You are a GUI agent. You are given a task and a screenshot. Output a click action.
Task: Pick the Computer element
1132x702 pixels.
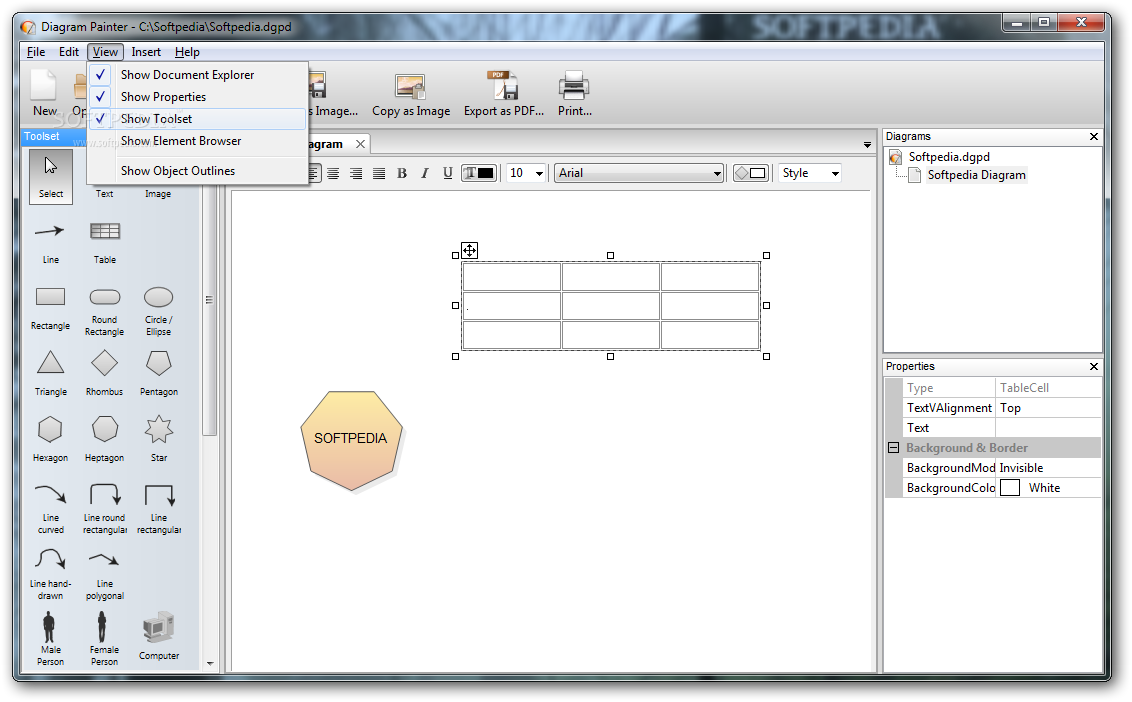(159, 636)
